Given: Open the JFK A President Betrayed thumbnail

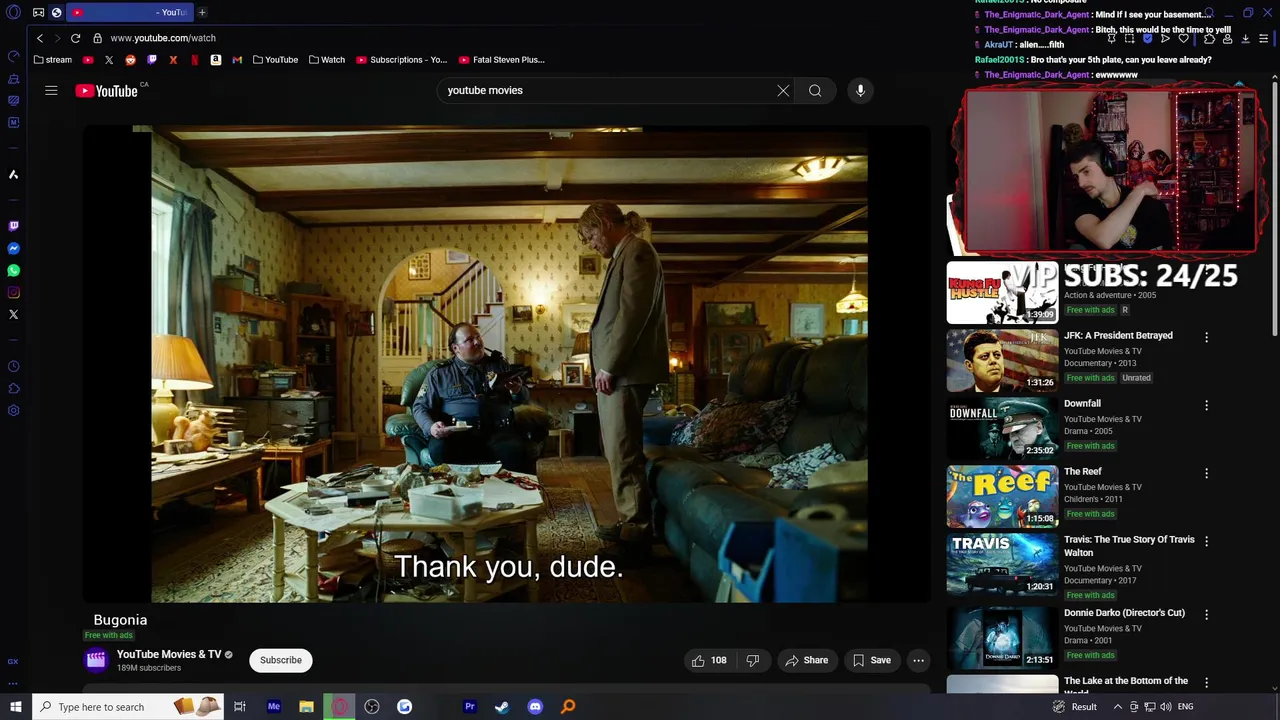Looking at the screenshot, I should pyautogui.click(x=1002, y=361).
